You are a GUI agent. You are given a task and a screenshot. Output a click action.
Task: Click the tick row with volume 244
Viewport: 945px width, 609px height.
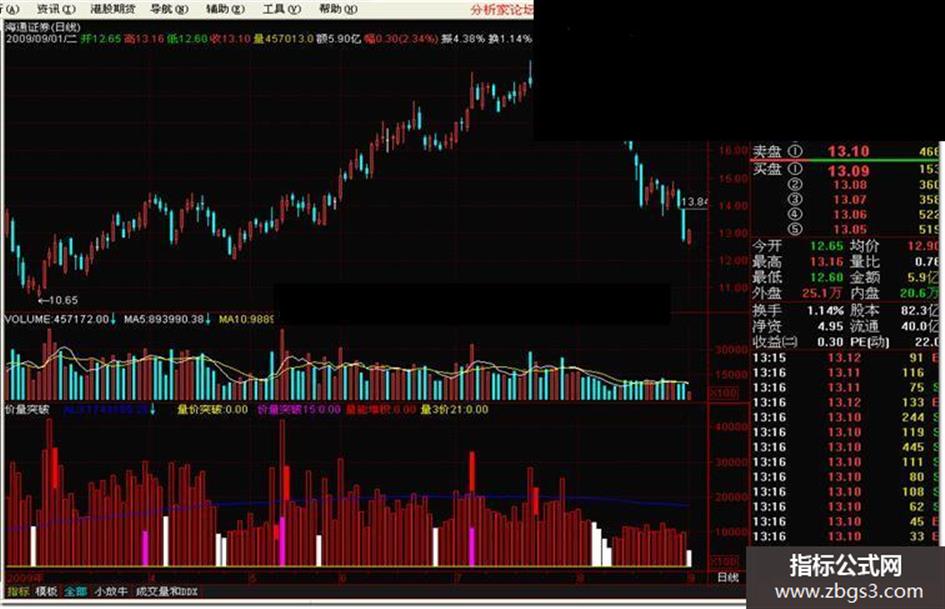pyautogui.click(x=847, y=417)
